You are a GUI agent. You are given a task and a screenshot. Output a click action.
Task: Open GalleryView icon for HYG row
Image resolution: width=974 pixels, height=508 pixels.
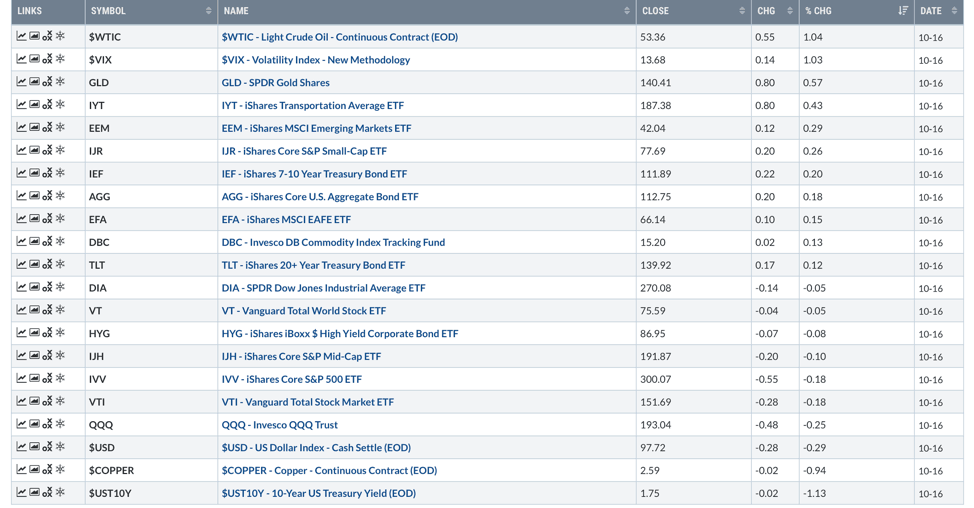(x=34, y=333)
